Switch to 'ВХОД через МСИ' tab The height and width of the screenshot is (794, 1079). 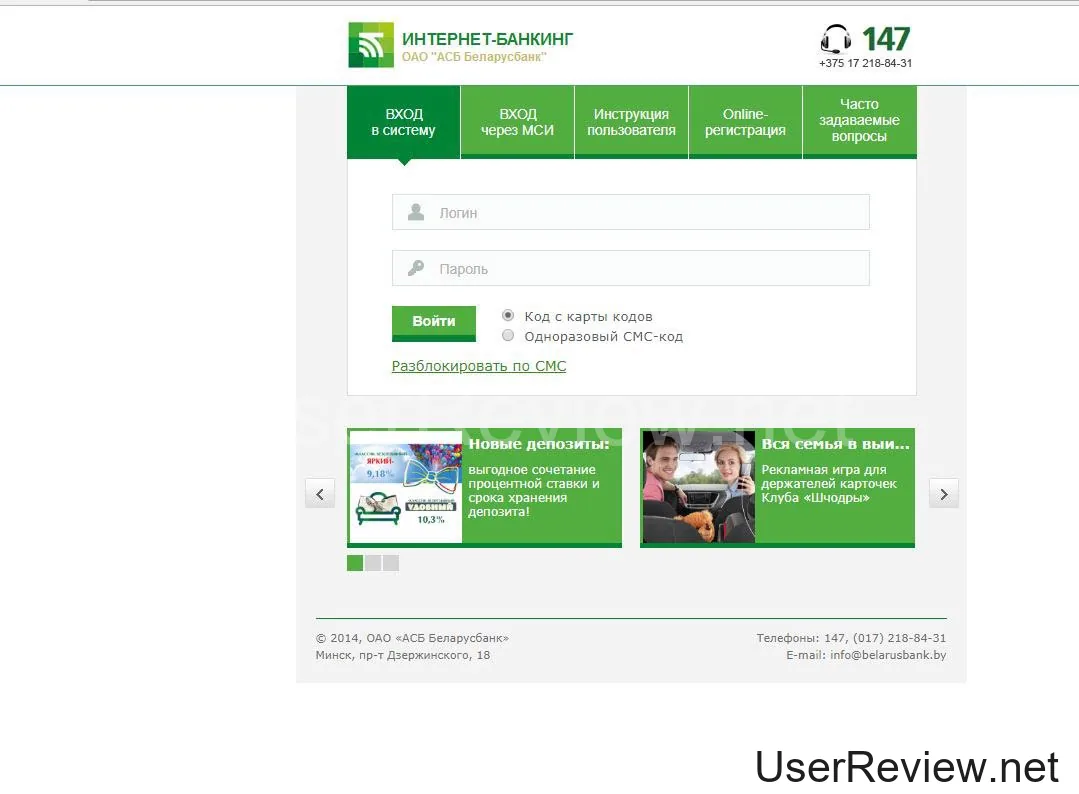tap(517, 122)
